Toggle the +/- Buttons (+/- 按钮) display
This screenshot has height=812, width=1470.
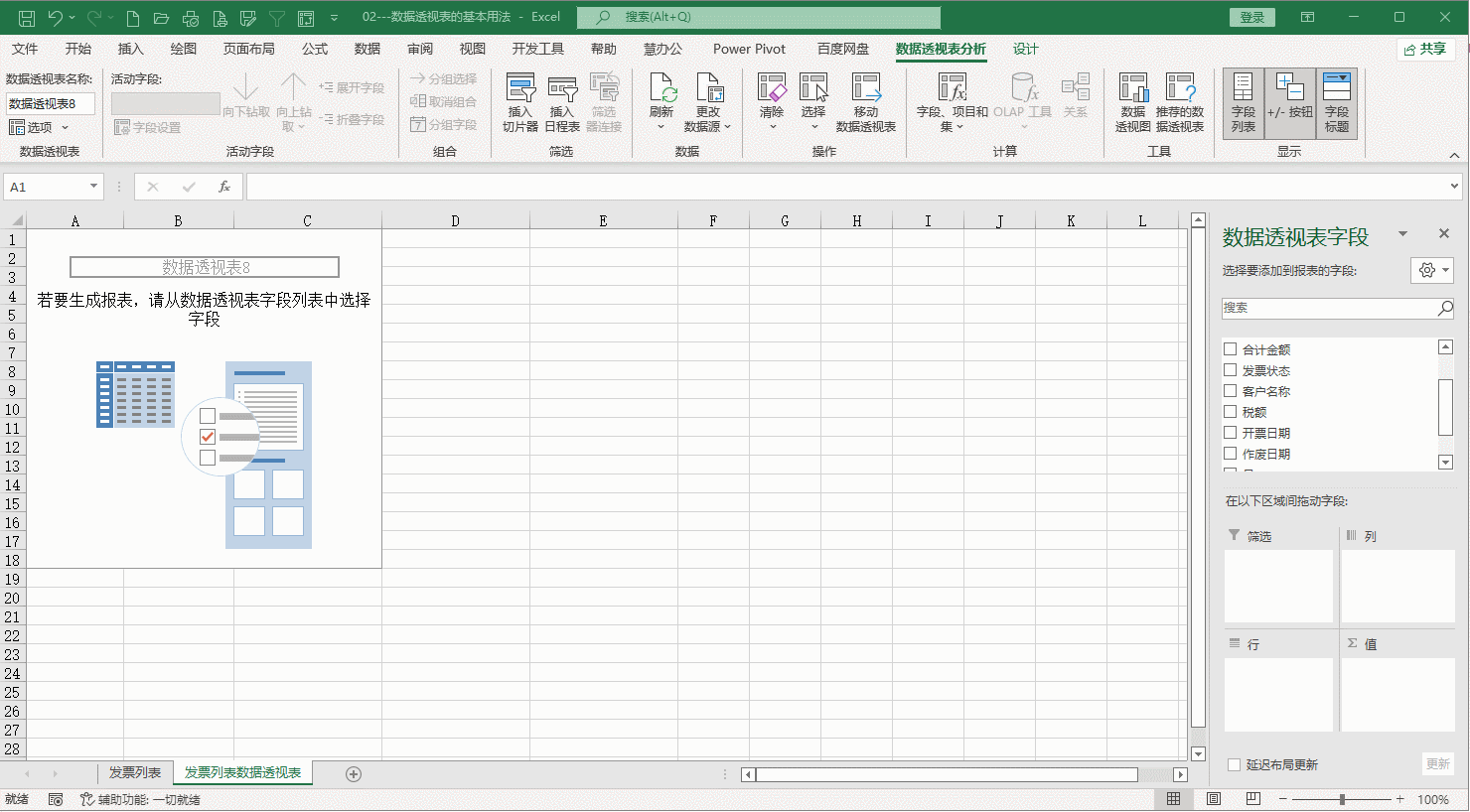click(x=1290, y=103)
